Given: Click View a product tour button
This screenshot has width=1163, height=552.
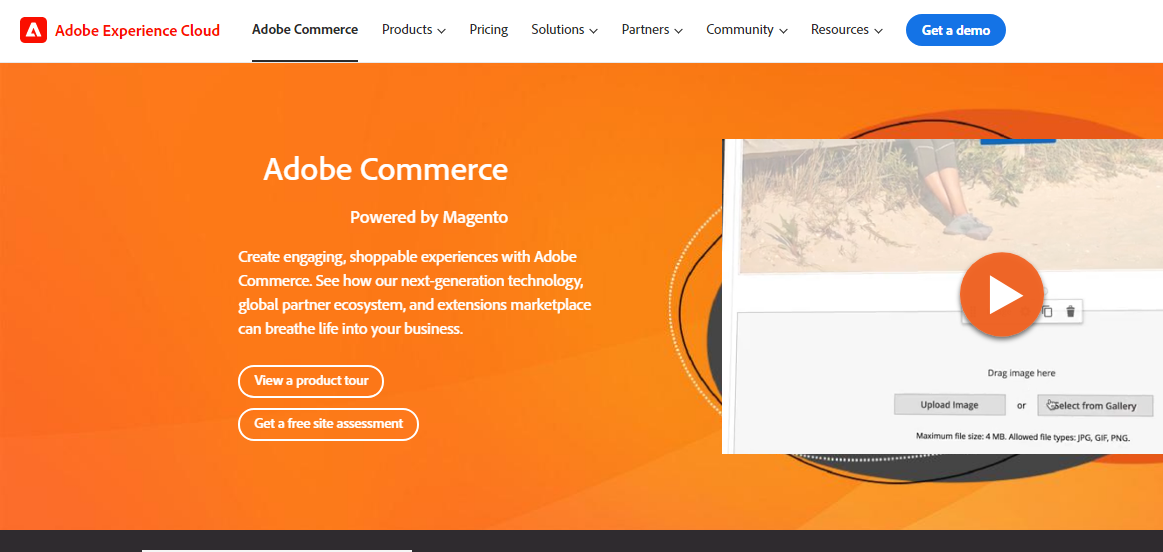Looking at the screenshot, I should coord(311,381).
